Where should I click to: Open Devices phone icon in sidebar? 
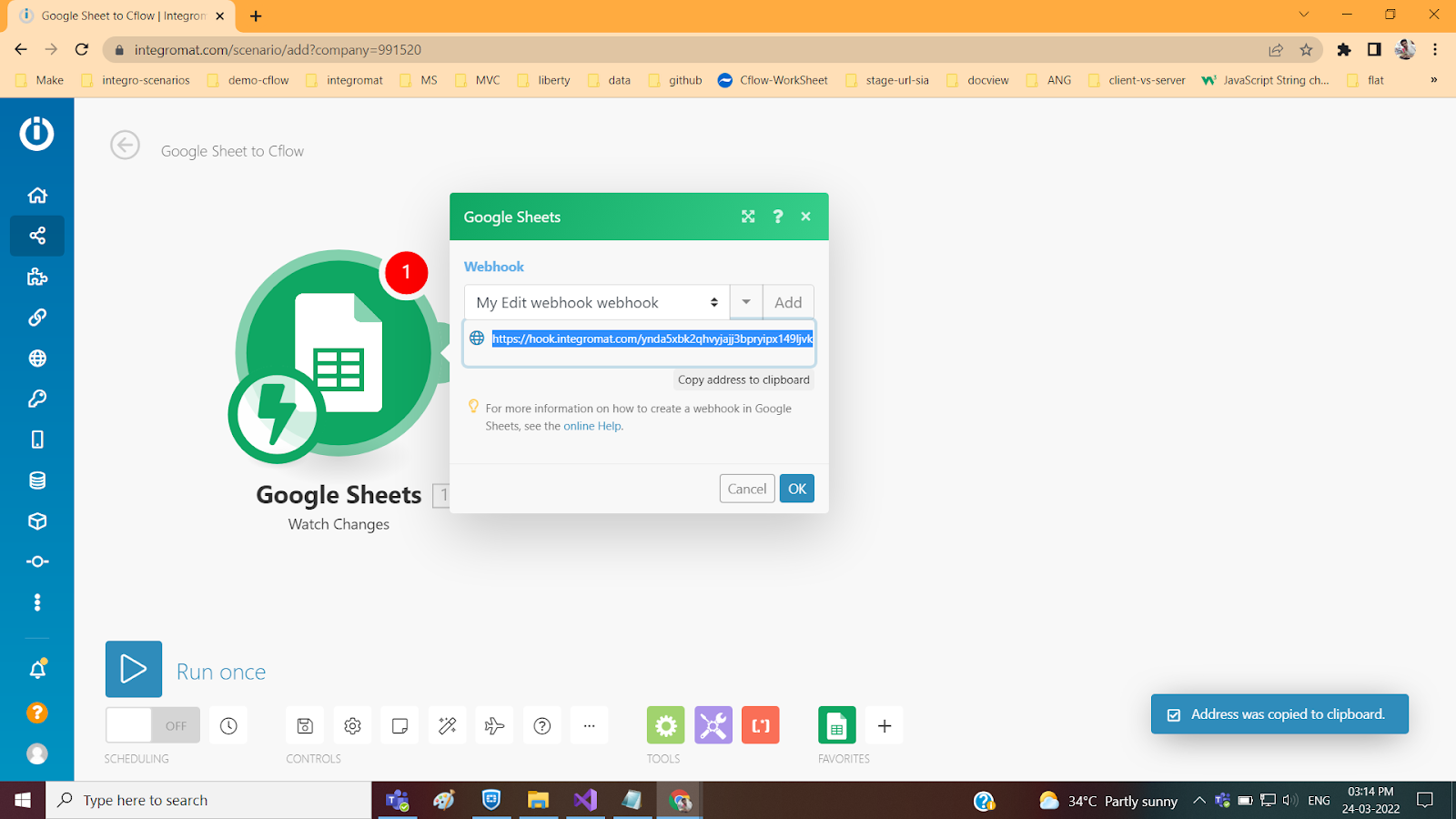click(37, 440)
